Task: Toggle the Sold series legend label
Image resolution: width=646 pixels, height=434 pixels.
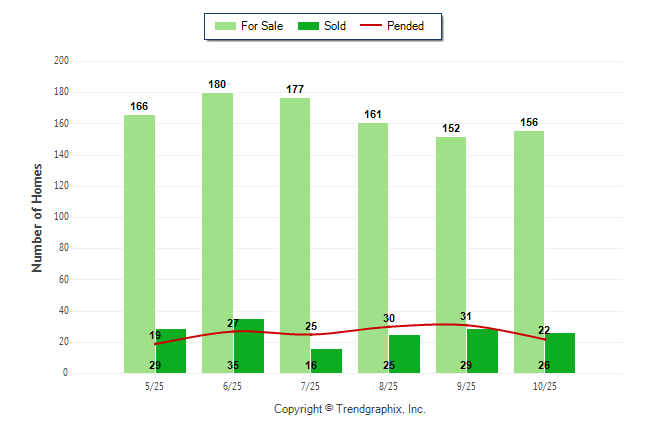Action: [x=335, y=26]
